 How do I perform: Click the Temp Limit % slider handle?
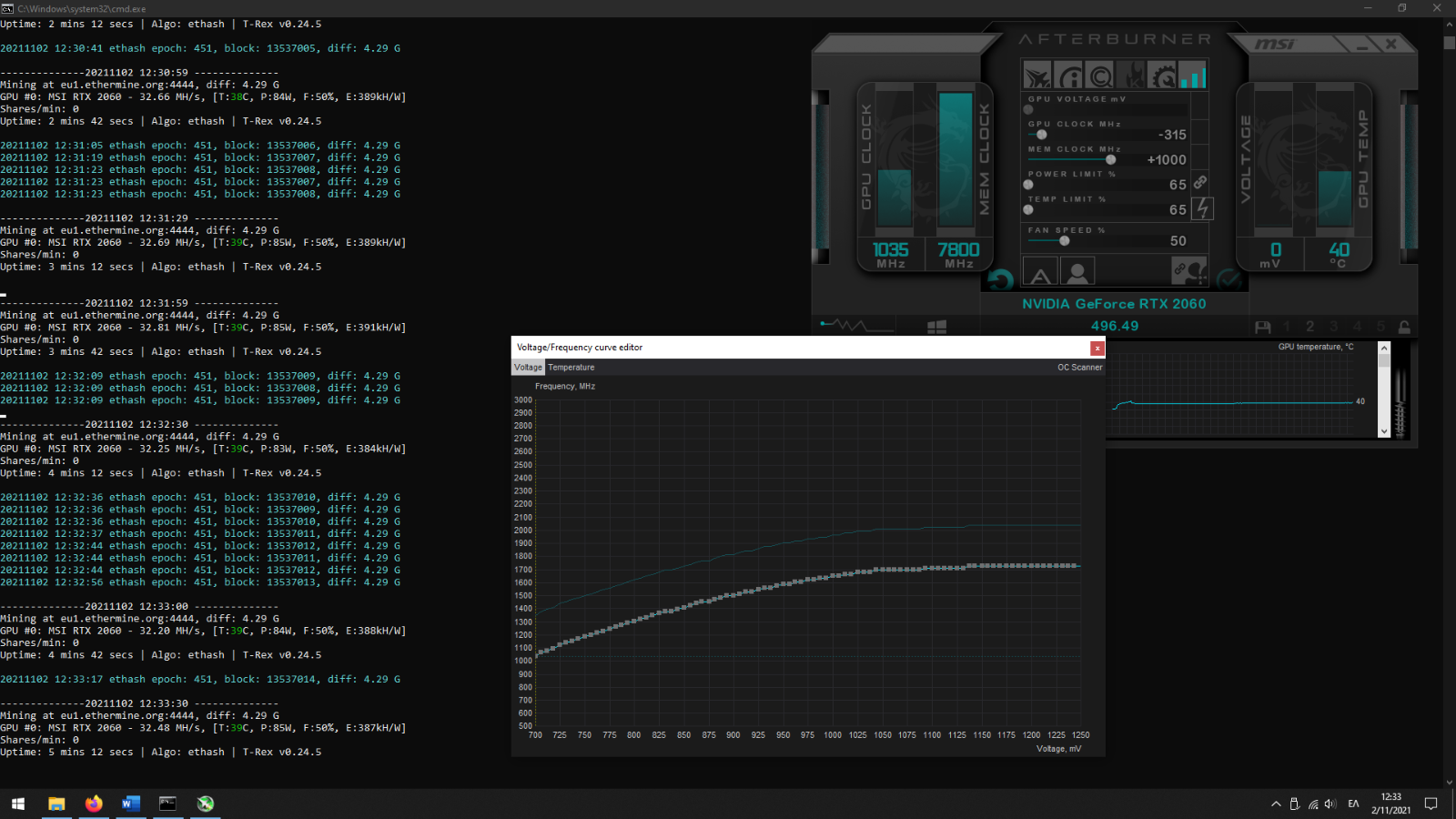click(x=1028, y=209)
